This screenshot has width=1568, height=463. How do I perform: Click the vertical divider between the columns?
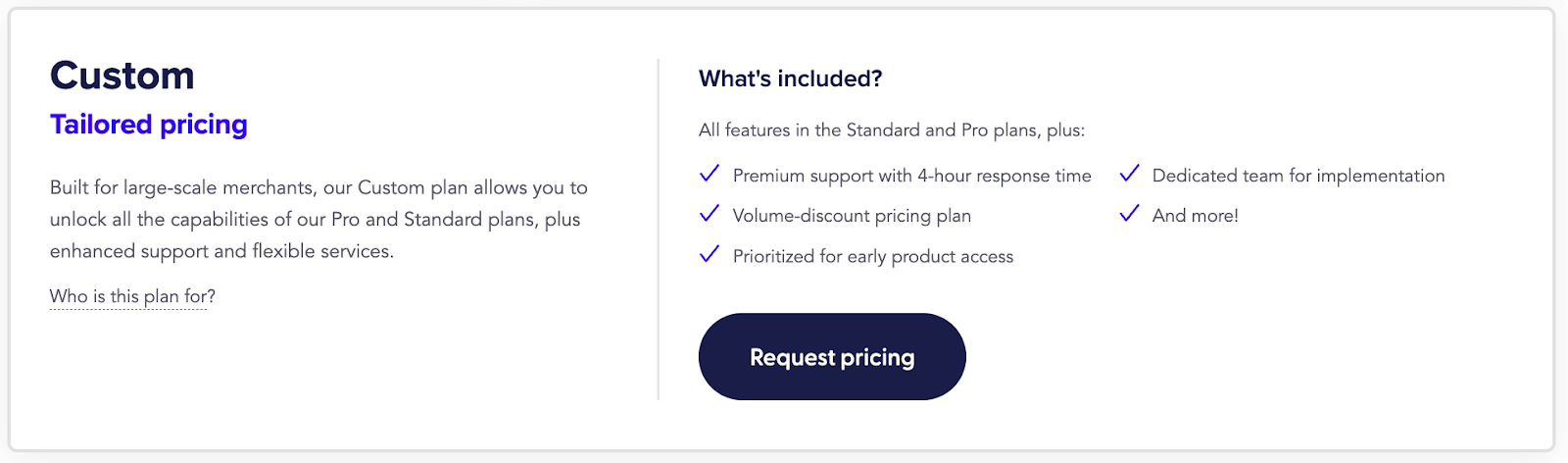[659, 230]
